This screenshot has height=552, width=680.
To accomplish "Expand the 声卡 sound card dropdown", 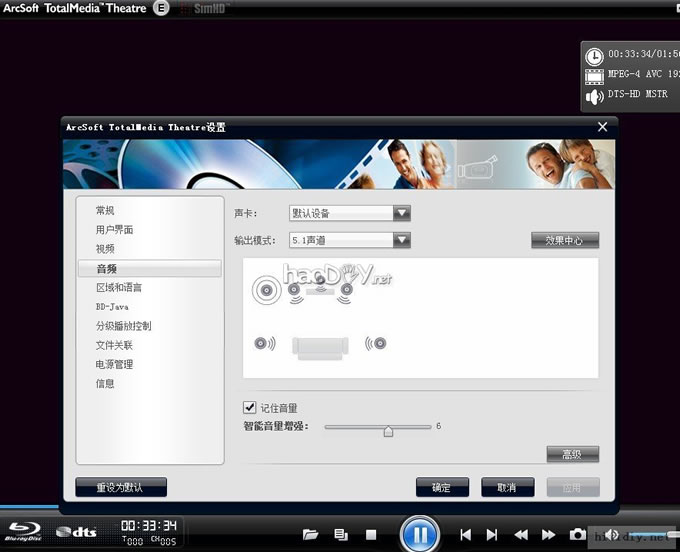I will pos(401,213).
